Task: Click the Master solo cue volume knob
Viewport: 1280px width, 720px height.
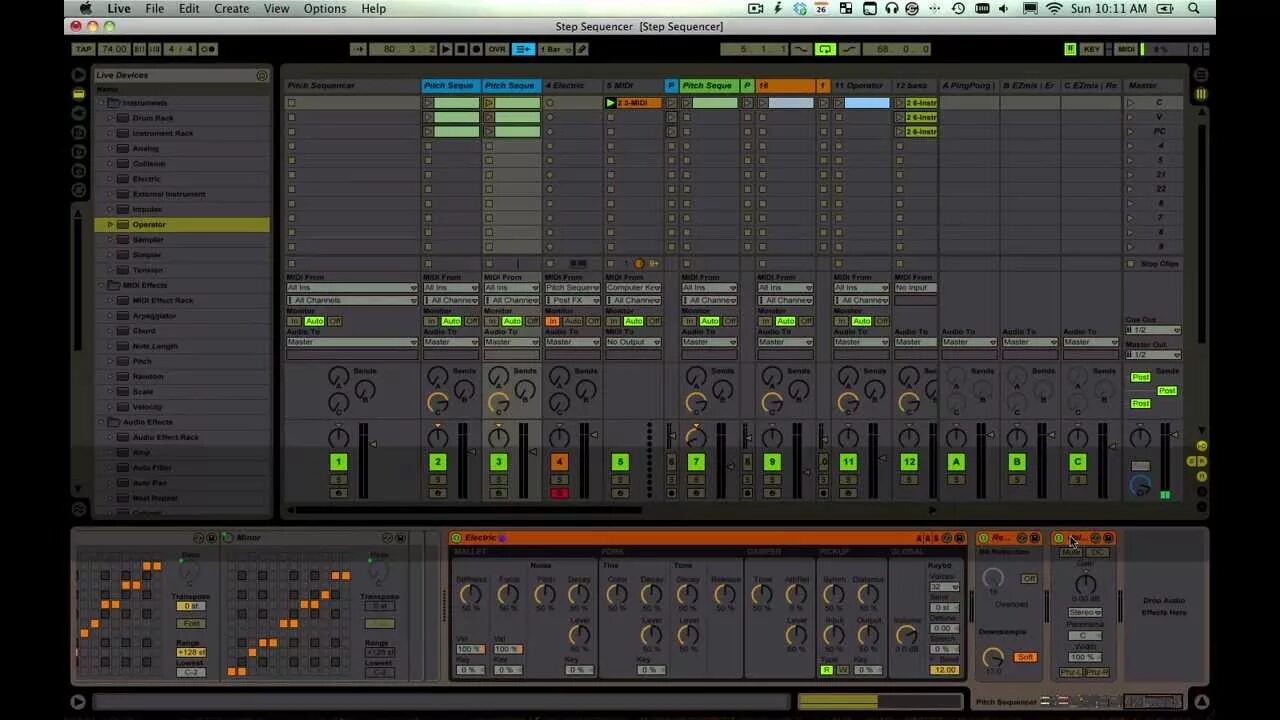Action: (1140, 486)
